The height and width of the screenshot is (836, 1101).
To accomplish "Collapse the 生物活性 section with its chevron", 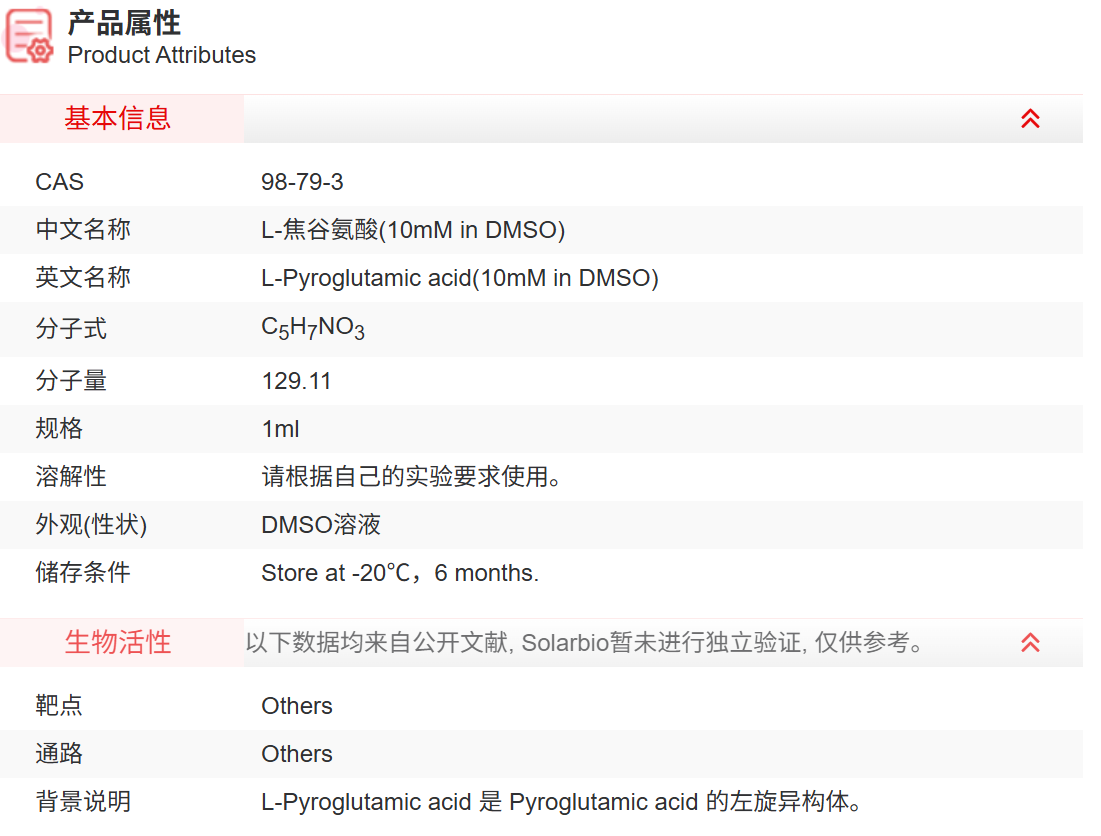I will click(x=1030, y=643).
